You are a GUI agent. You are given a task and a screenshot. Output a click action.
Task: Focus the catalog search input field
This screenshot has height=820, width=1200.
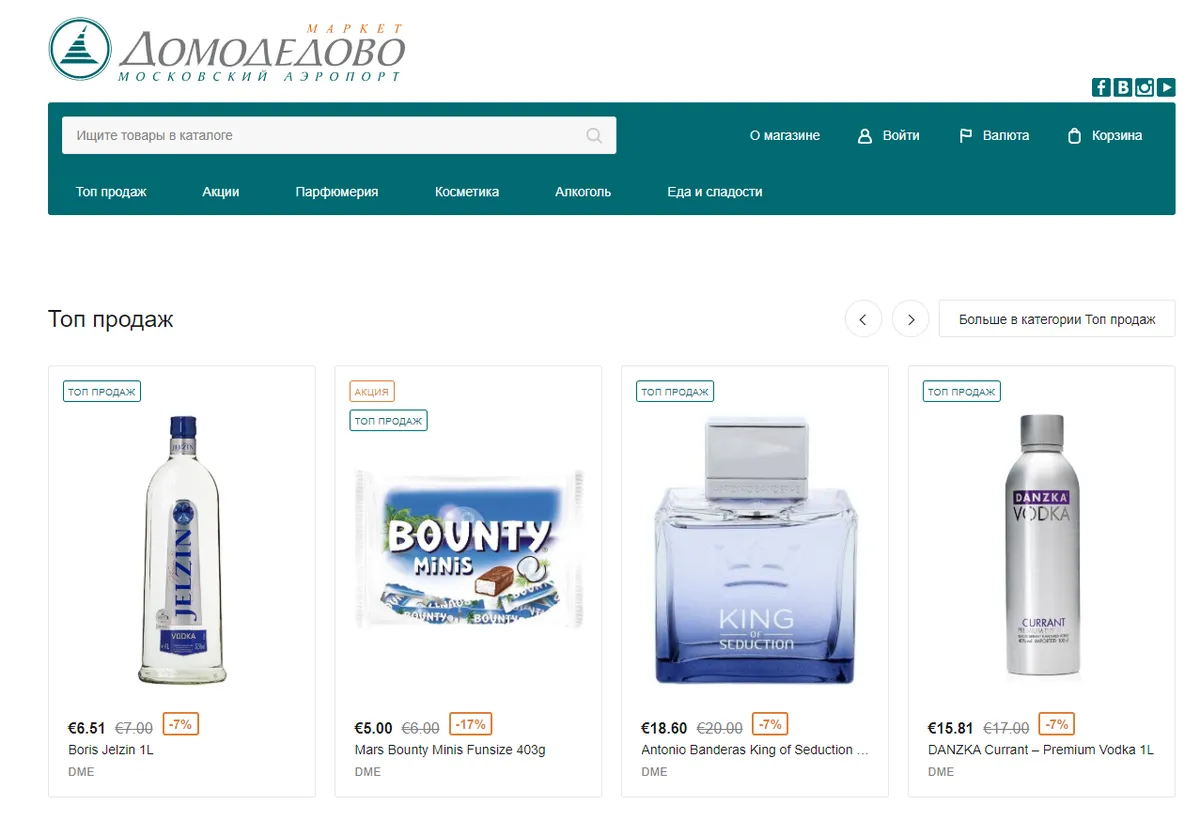click(x=339, y=136)
